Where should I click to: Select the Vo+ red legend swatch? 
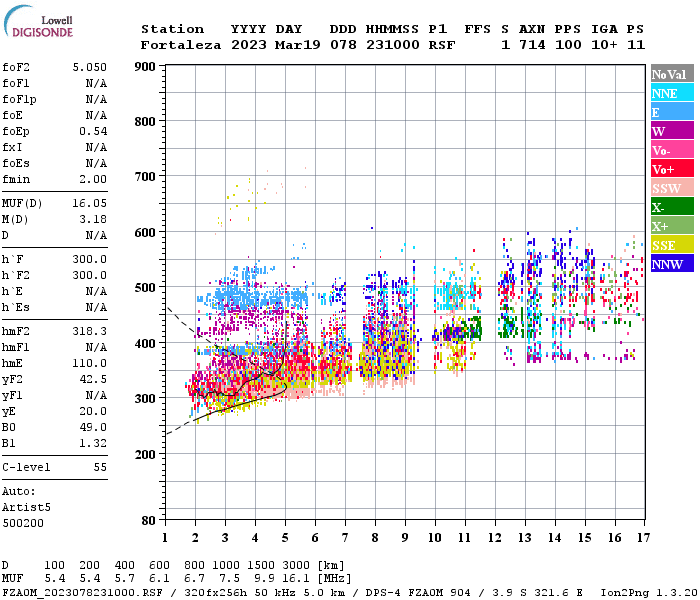point(672,169)
